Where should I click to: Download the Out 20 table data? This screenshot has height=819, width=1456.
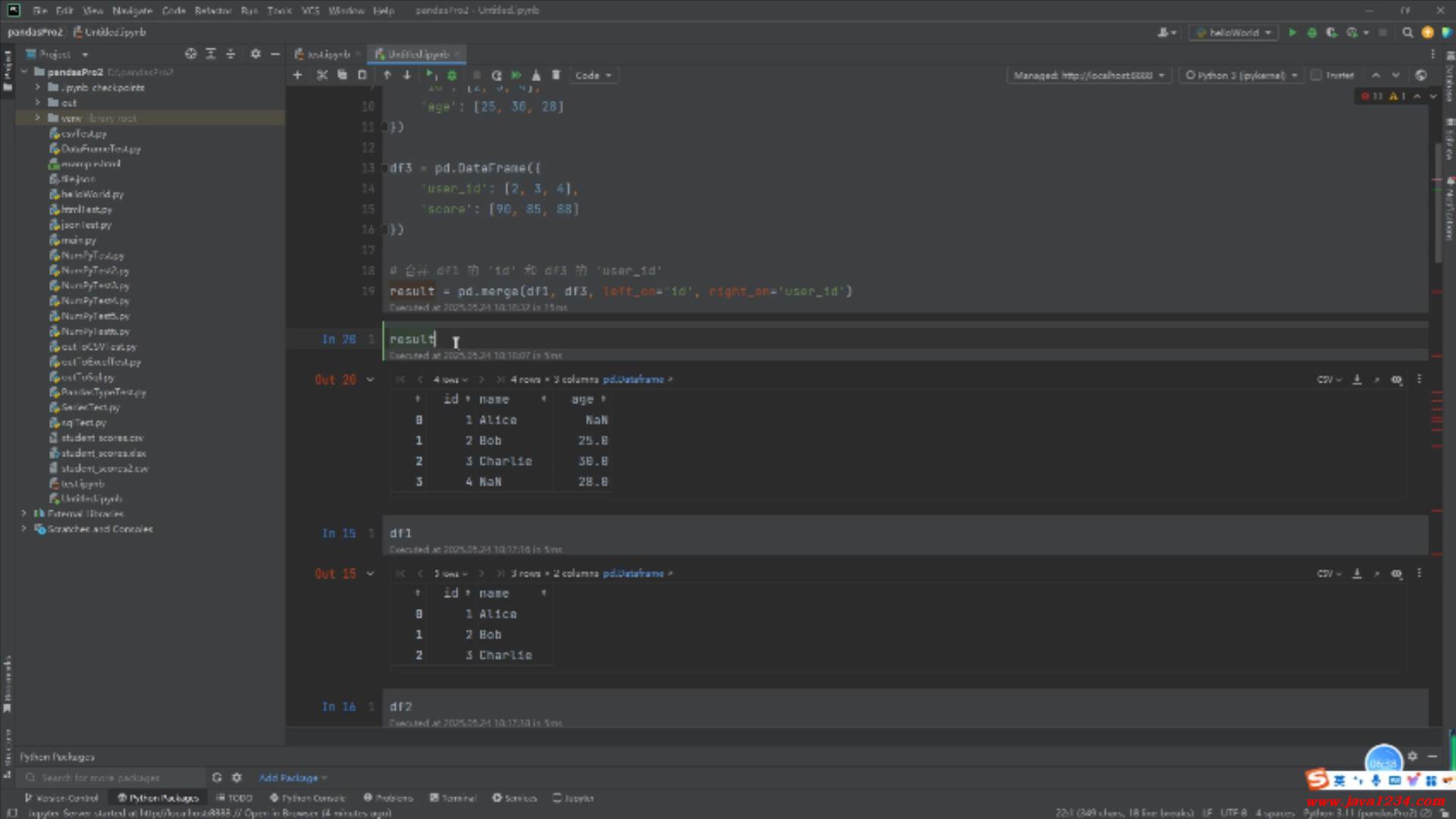(1357, 380)
